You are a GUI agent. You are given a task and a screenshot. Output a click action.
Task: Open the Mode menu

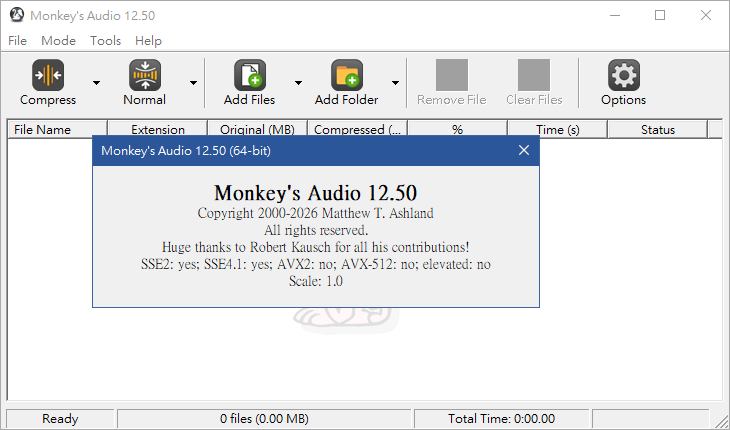58,41
